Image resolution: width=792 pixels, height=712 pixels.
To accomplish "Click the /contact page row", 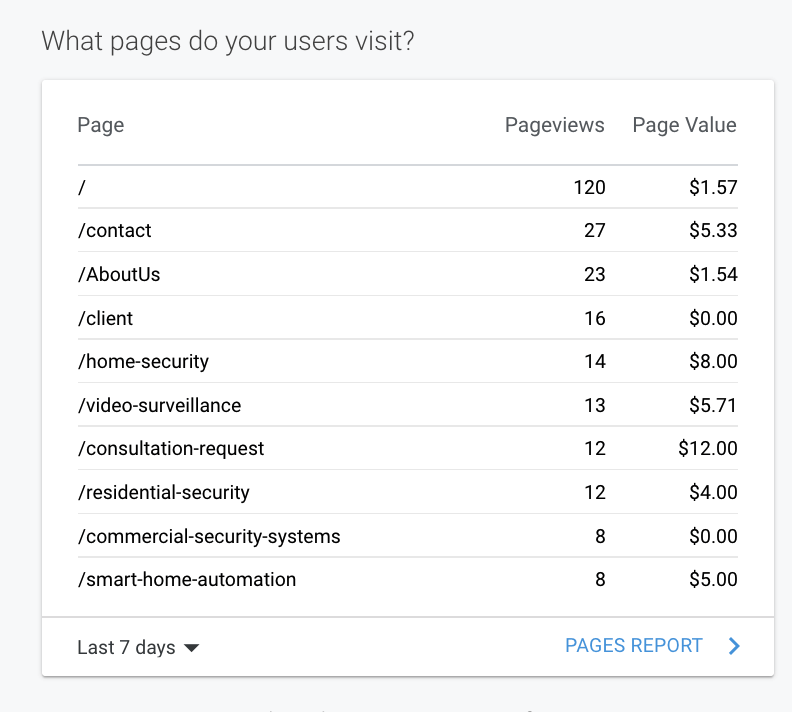I will pyautogui.click(x=115, y=231).
